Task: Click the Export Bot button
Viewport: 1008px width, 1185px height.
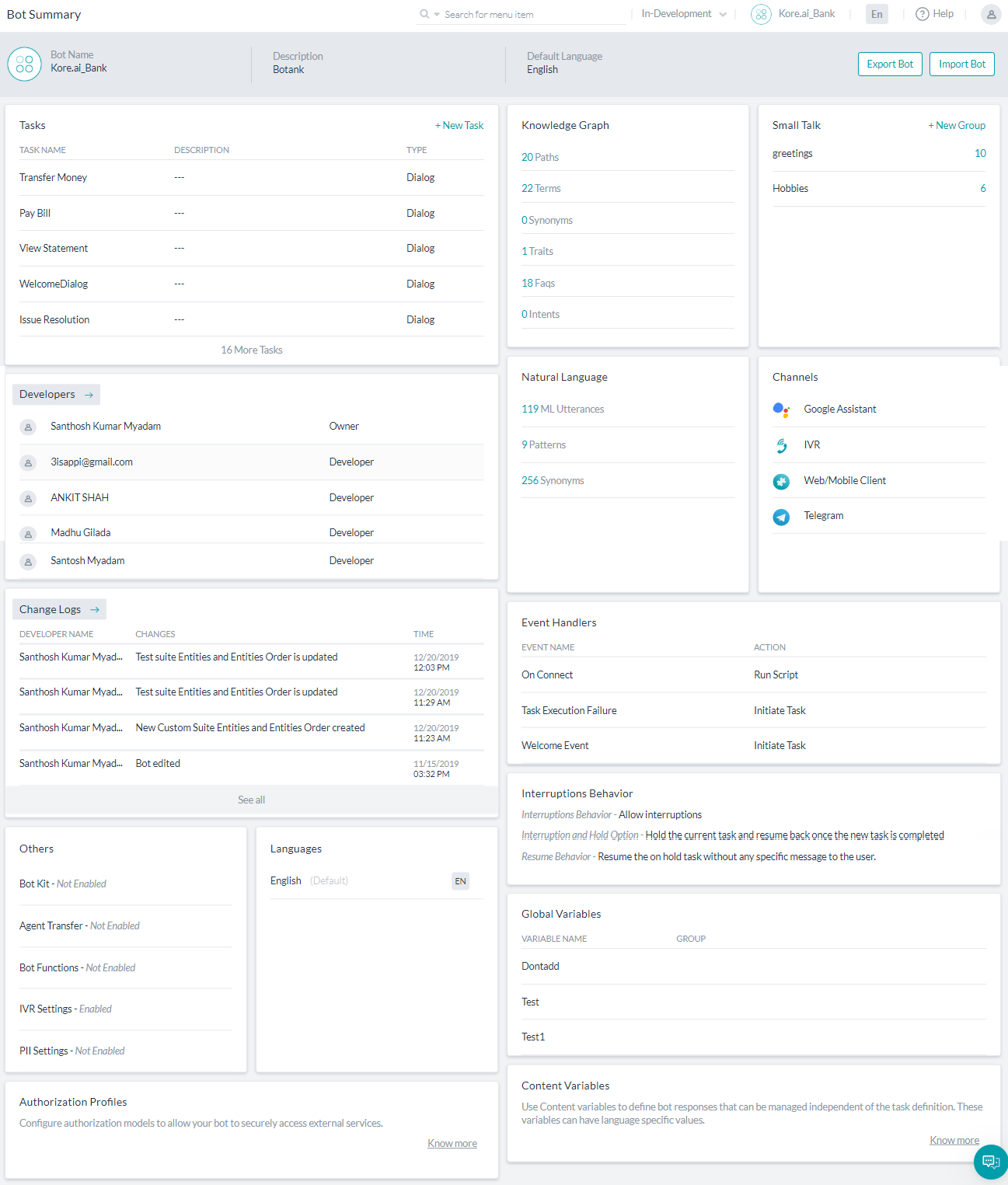Action: (889, 64)
